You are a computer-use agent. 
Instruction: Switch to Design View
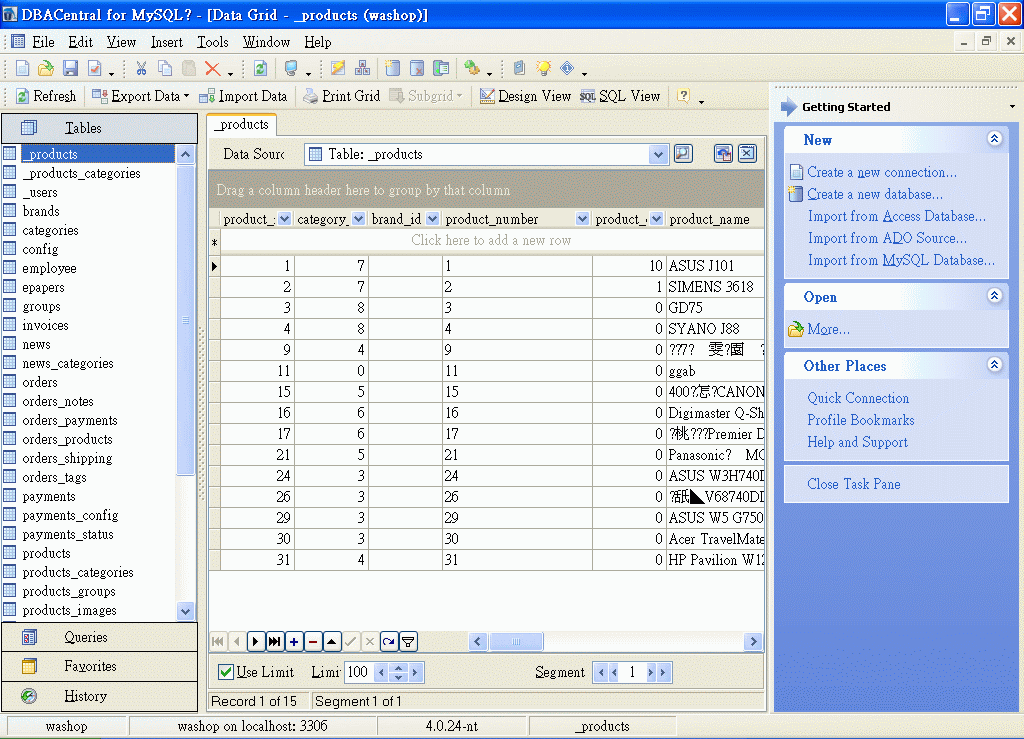pyautogui.click(x=525, y=96)
